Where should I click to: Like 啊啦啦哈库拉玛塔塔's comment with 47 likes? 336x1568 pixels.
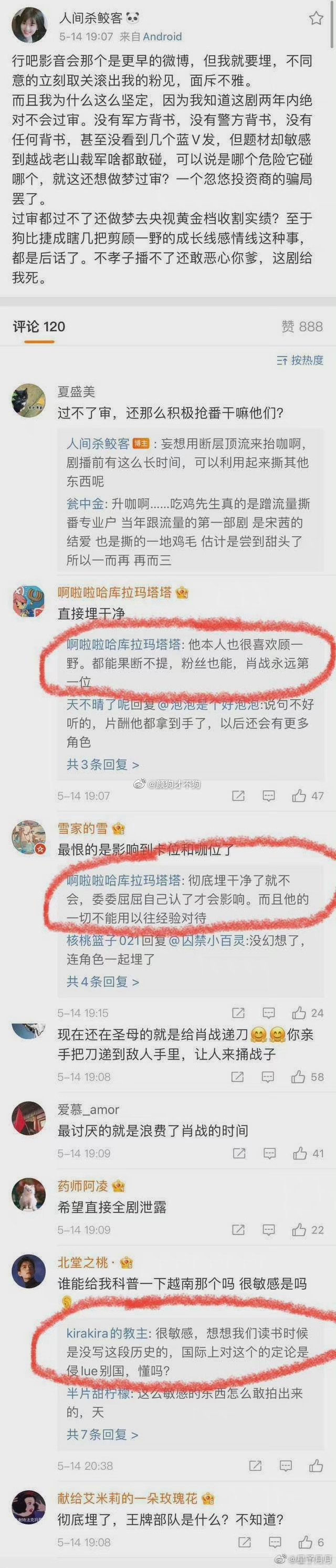(308, 796)
